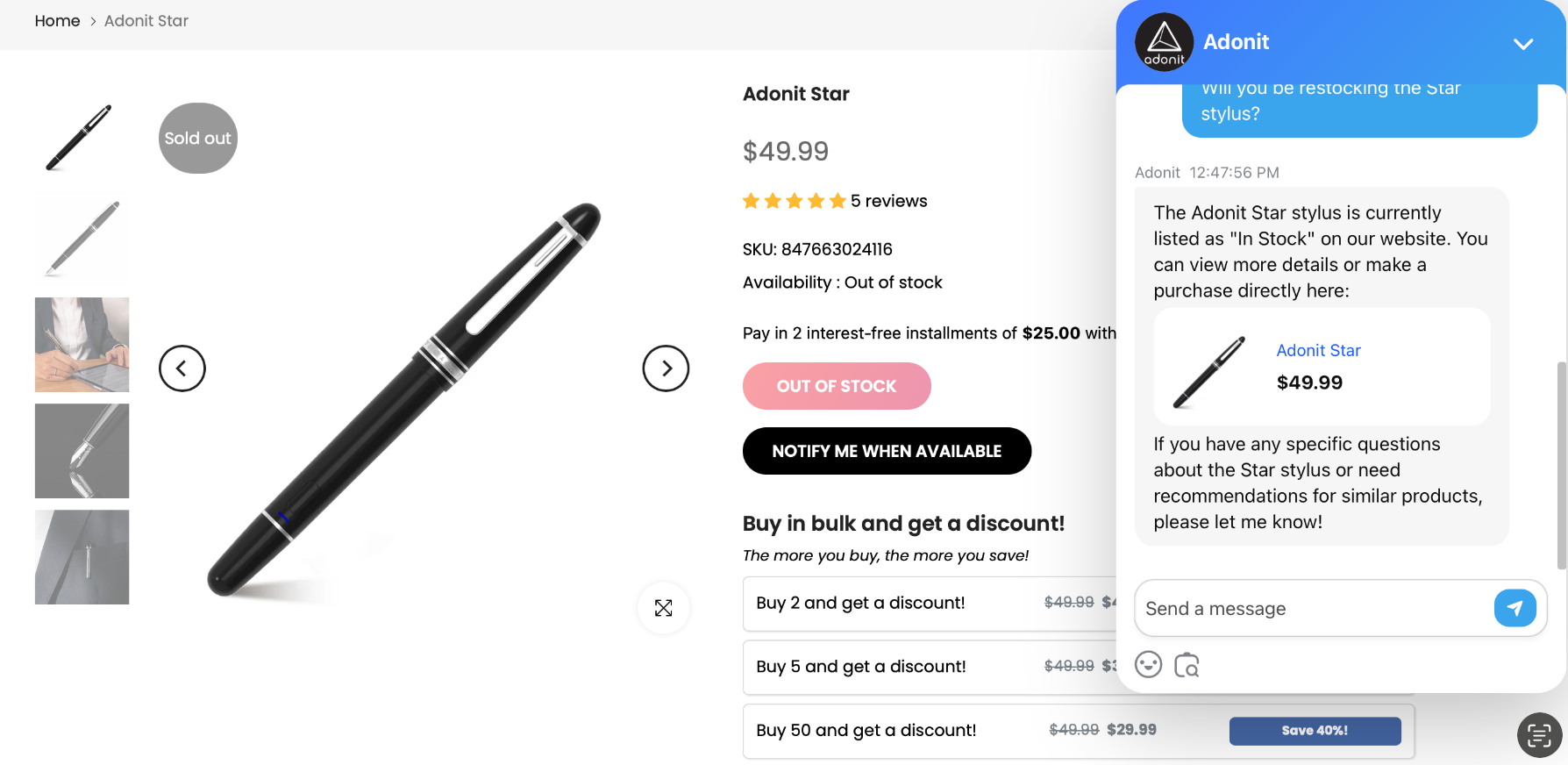The height and width of the screenshot is (765, 1568).
Task: Click the Out of Stock button
Action: pyautogui.click(x=837, y=386)
